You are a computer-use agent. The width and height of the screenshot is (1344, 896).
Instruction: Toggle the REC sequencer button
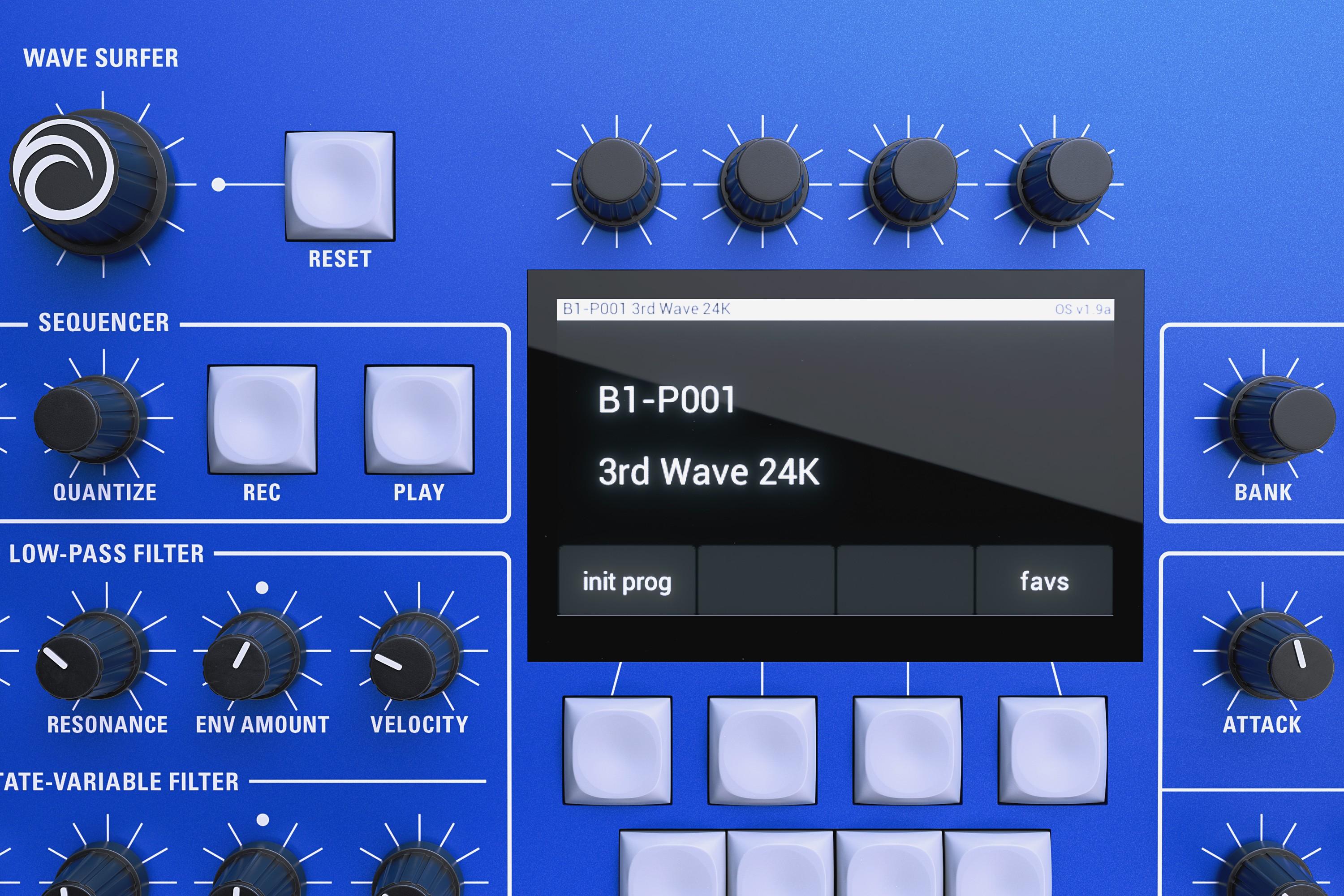coord(262,419)
